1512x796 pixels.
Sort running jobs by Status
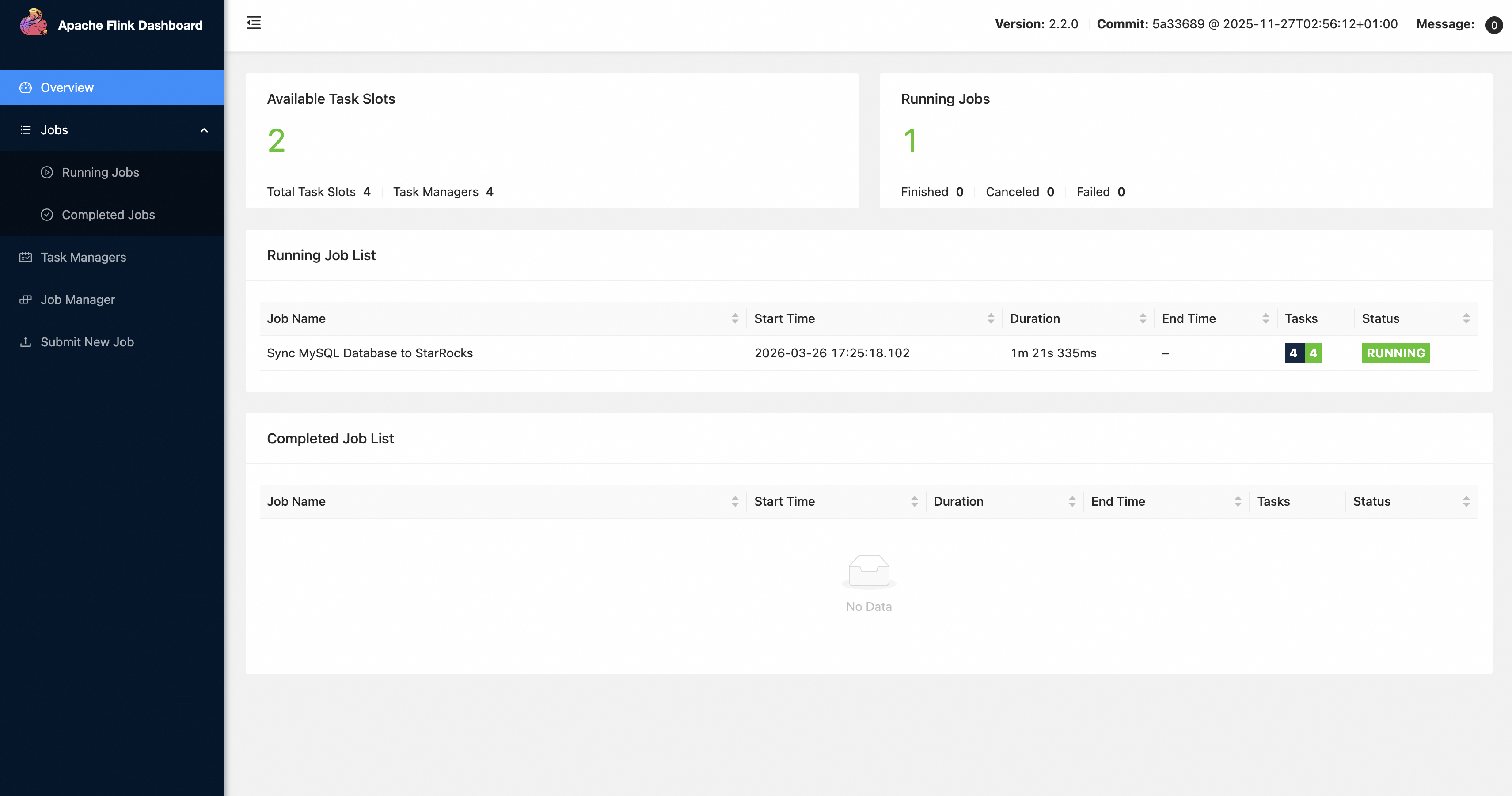coord(1466,318)
